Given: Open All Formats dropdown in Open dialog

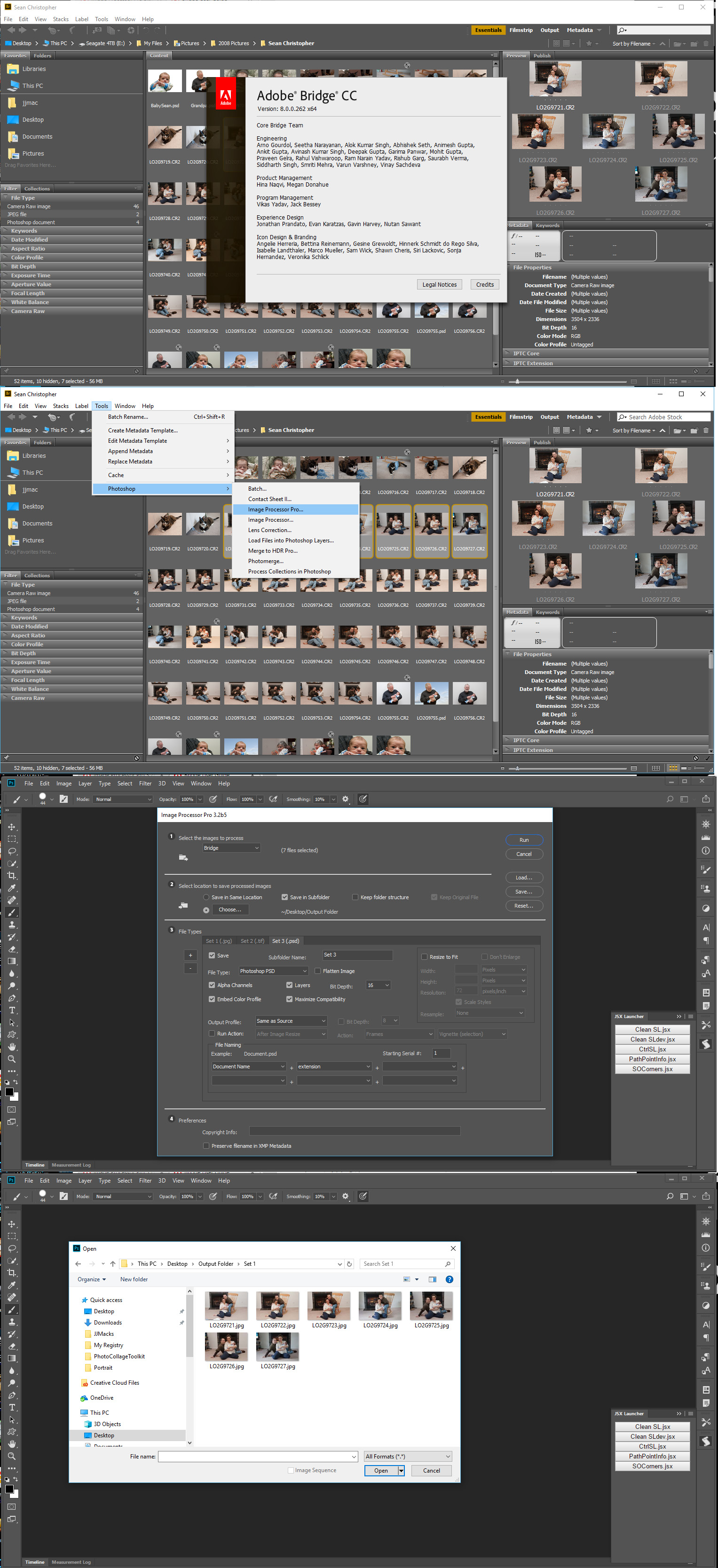Looking at the screenshot, I should (408, 1456).
